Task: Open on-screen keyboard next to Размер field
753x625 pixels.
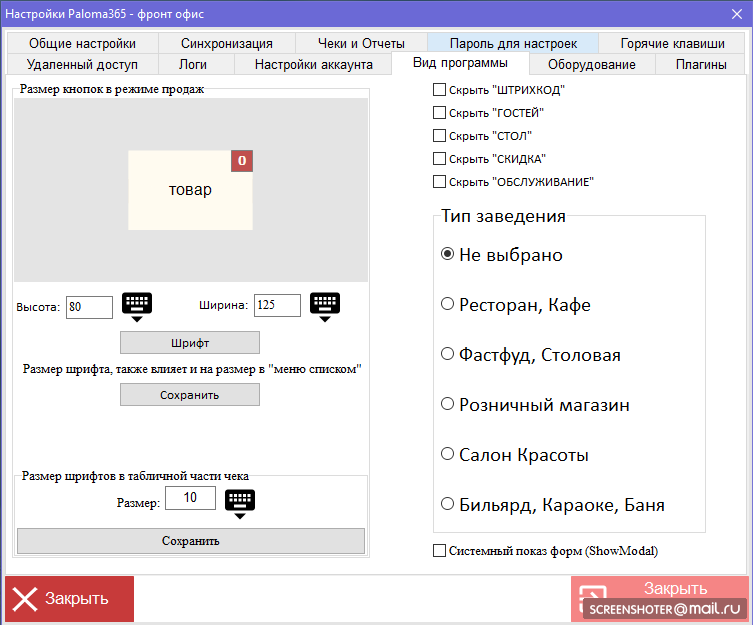Action: pyautogui.click(x=240, y=503)
